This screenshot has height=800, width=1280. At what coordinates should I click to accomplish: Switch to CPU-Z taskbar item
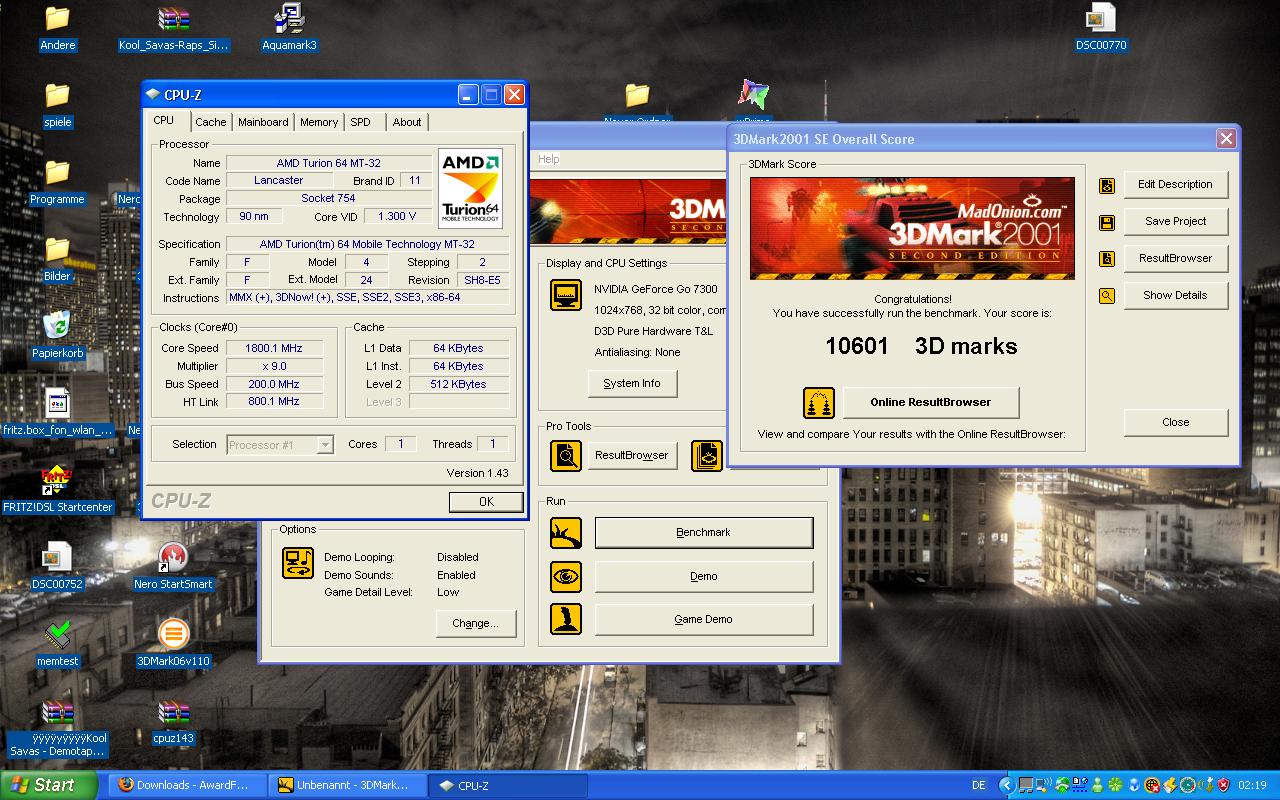(x=508, y=785)
